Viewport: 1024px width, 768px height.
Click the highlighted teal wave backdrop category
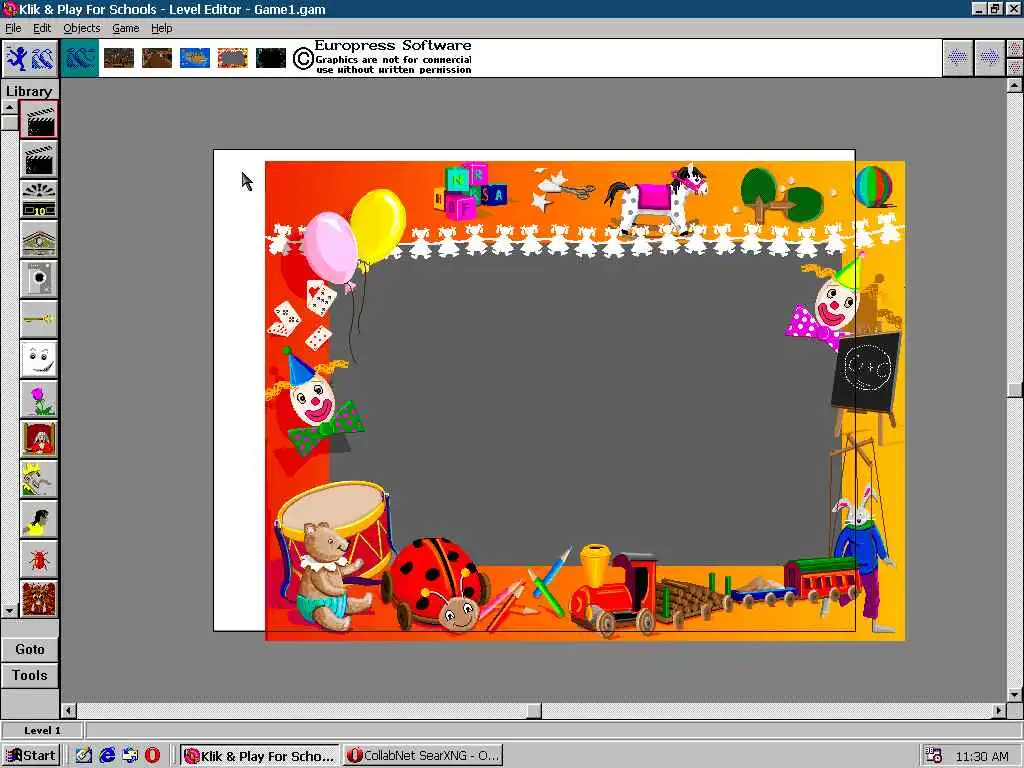coord(80,58)
